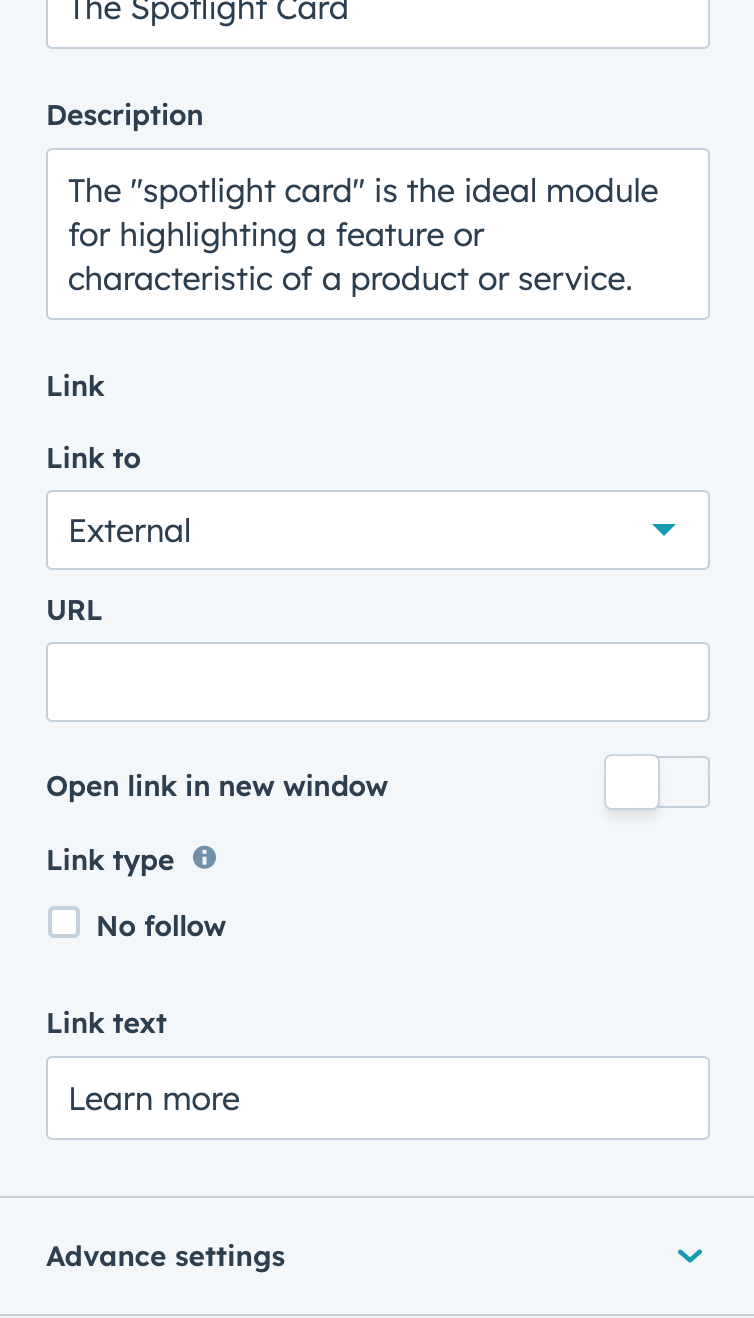
Task: Click the Spotlight Card title field
Action: click(378, 20)
